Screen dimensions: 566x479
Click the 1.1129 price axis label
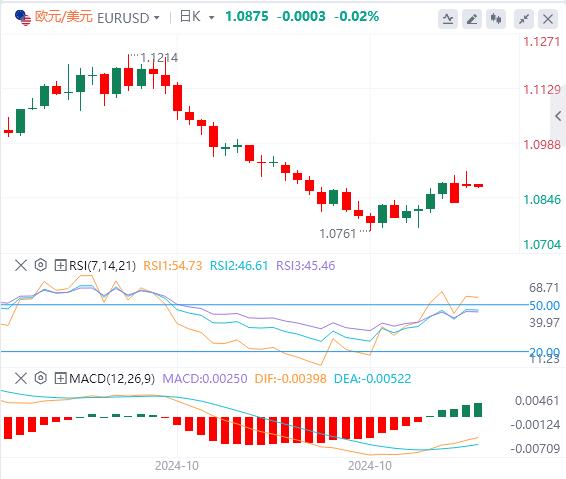pyautogui.click(x=542, y=90)
